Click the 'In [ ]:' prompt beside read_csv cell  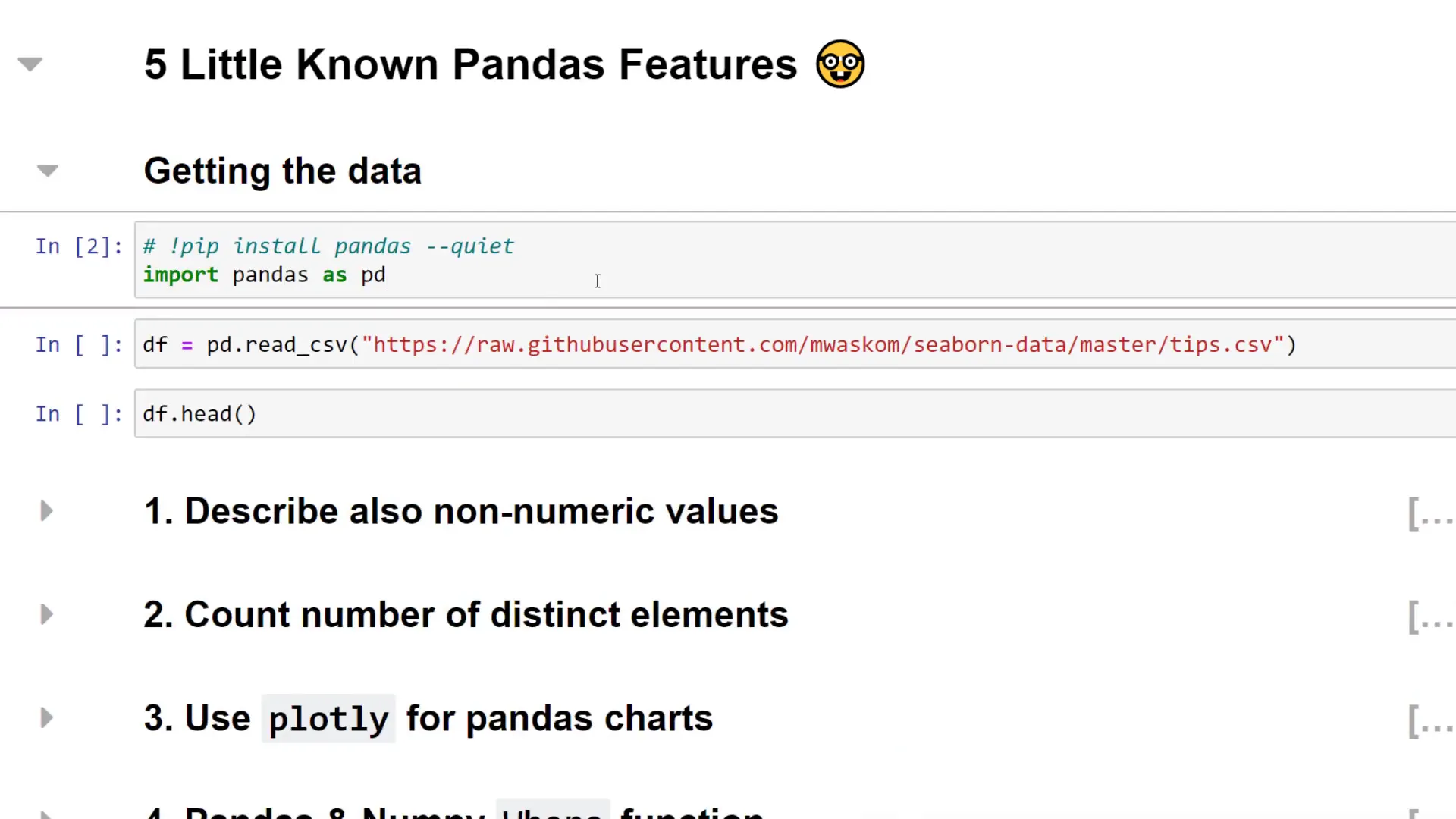[78, 344]
